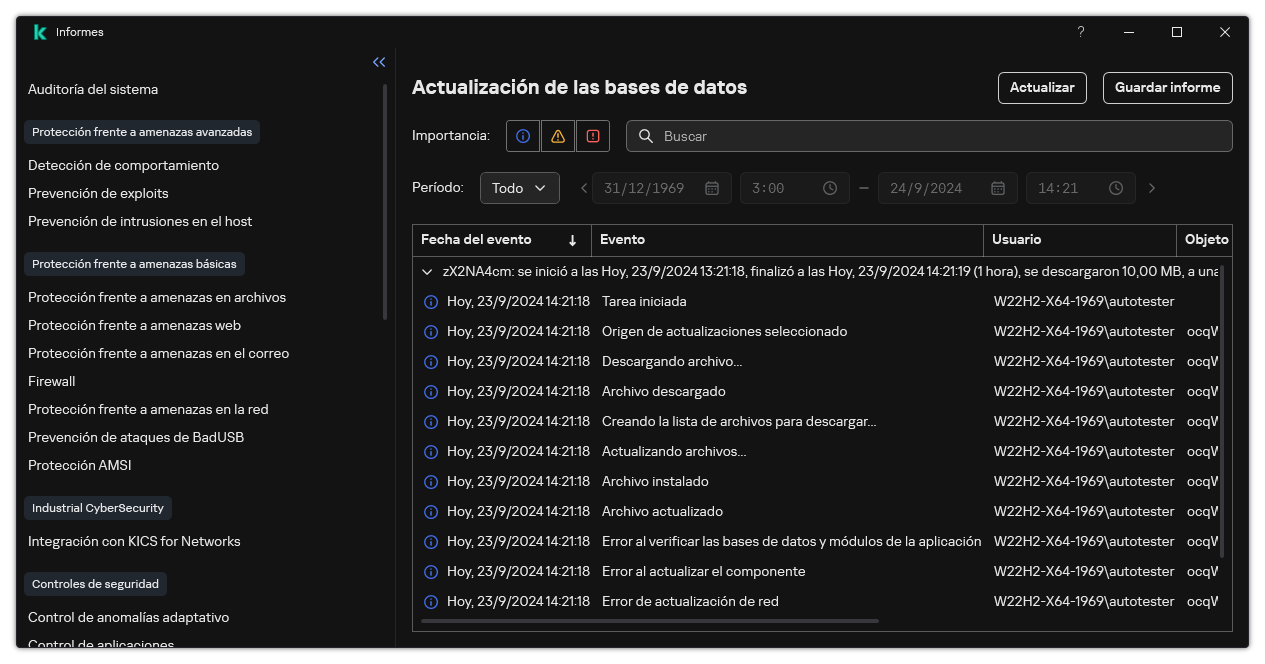1265x664 pixels.
Task: Toggle the critical events importance filter
Action: (592, 136)
